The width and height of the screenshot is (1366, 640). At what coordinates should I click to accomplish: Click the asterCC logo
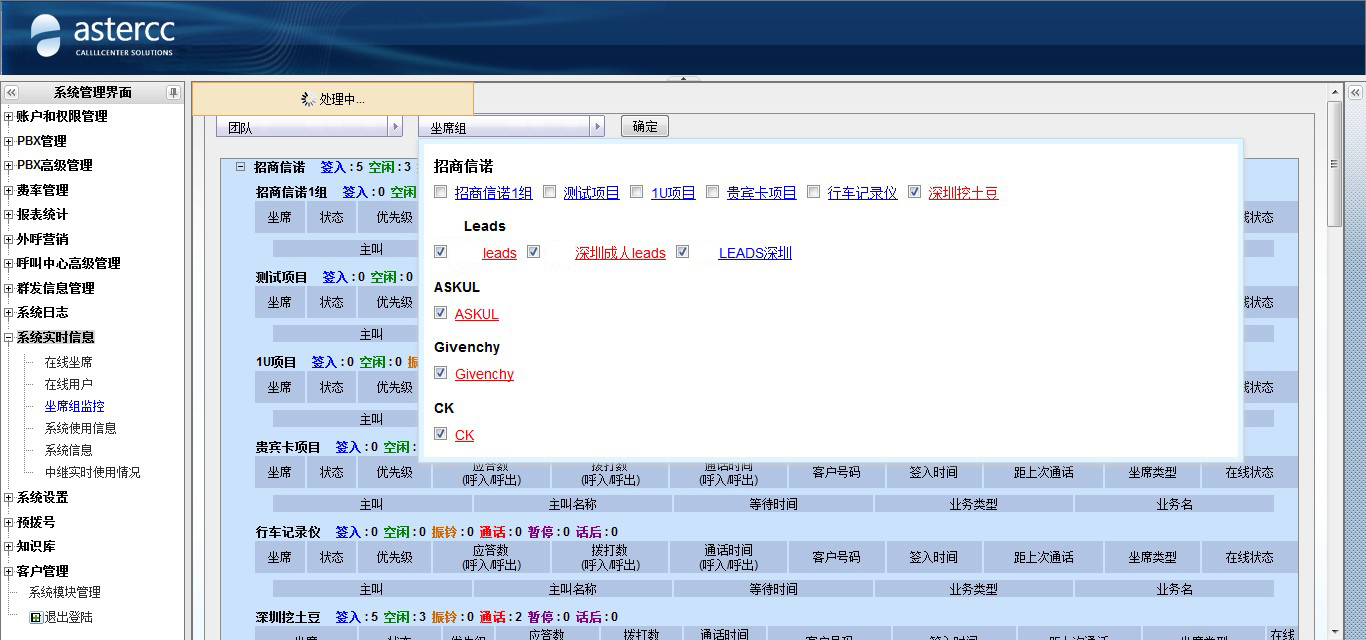pos(102,37)
